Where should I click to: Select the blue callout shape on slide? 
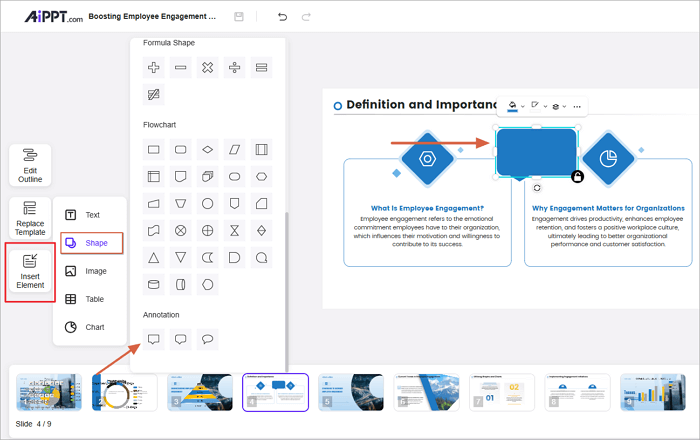537,152
